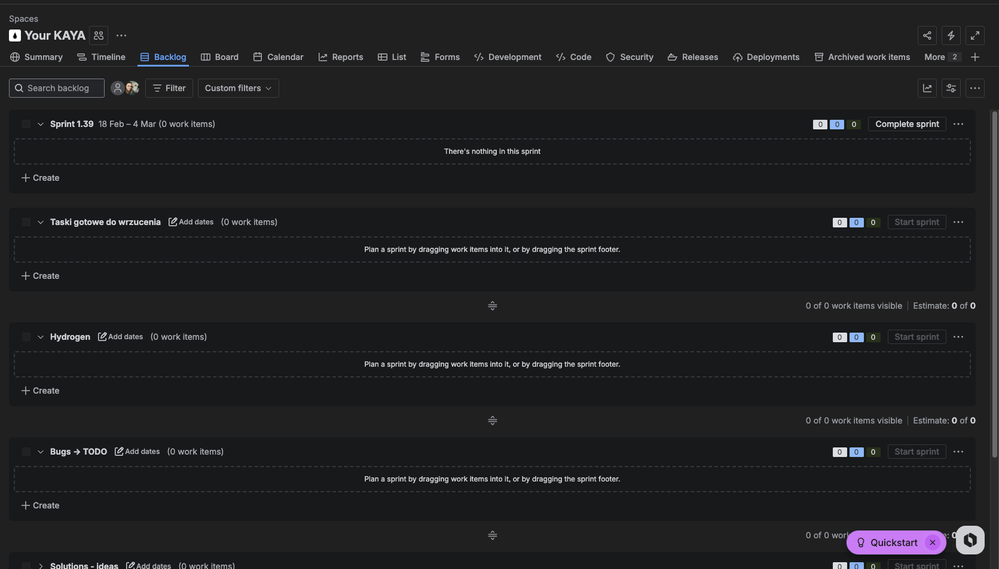Image resolution: width=999 pixels, height=569 pixels.
Task: Open view settings sliders icon
Action: pyautogui.click(x=951, y=88)
